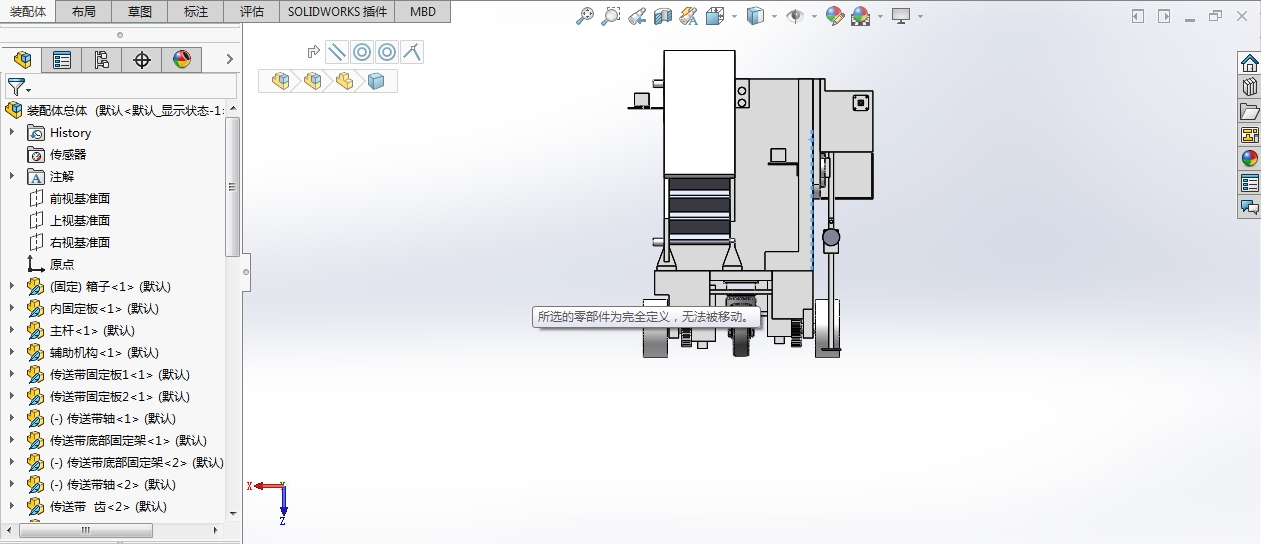Select the 前视基准面 plane item
This screenshot has width=1261, height=544.
point(80,198)
